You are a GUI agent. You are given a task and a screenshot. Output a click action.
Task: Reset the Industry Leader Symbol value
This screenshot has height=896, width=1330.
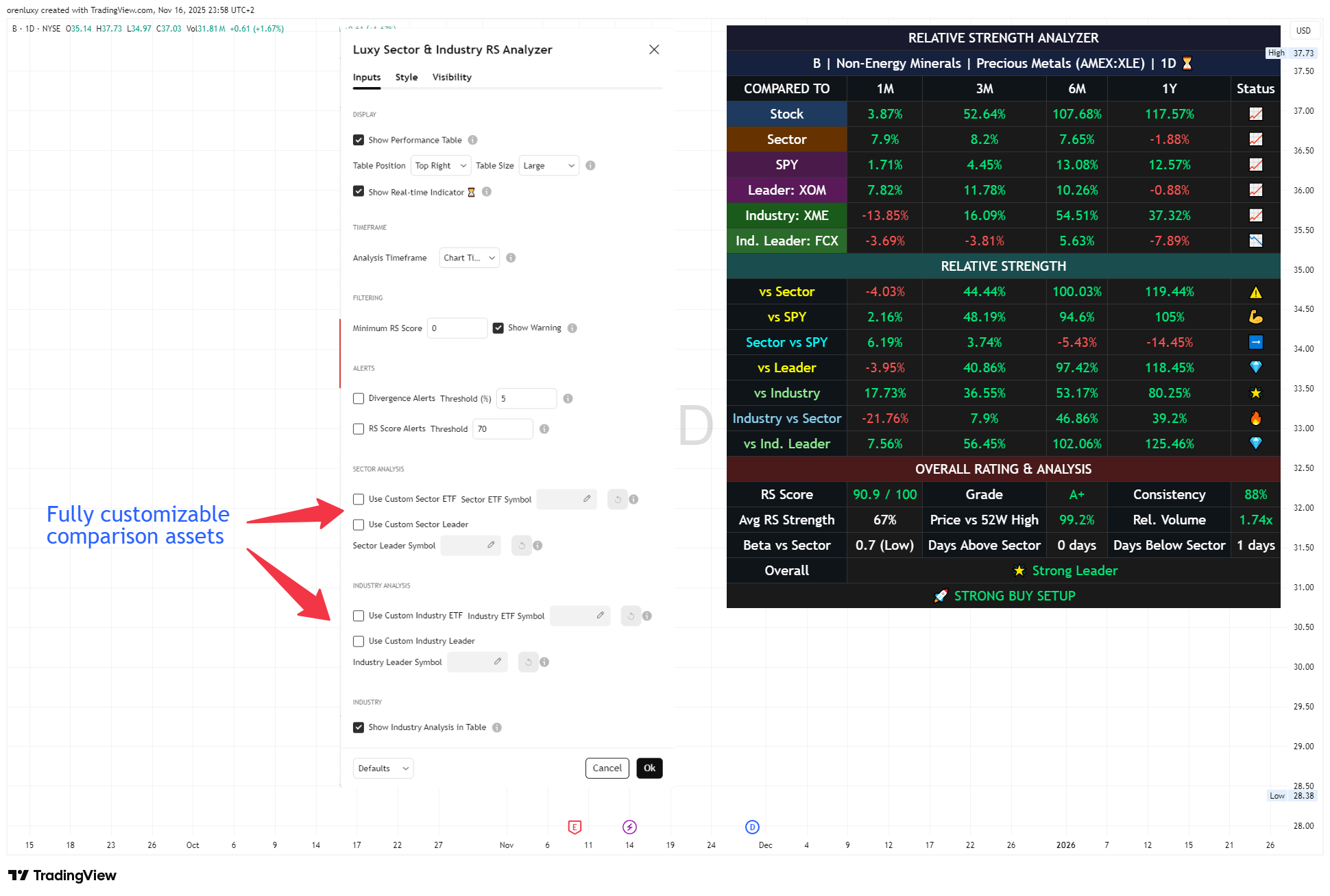pyautogui.click(x=529, y=662)
